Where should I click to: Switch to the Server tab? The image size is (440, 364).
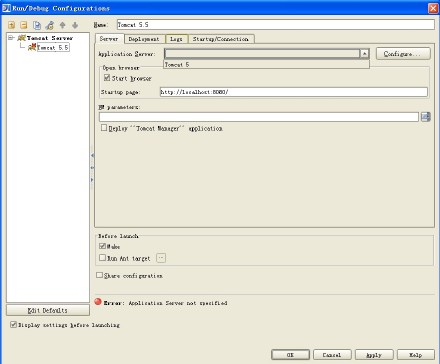(x=109, y=39)
